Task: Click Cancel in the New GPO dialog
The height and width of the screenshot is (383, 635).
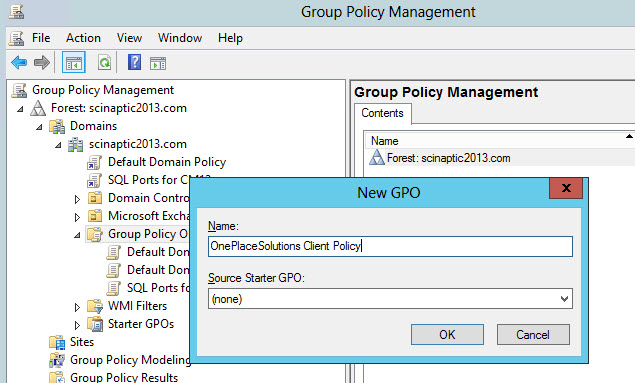Action: click(533, 334)
